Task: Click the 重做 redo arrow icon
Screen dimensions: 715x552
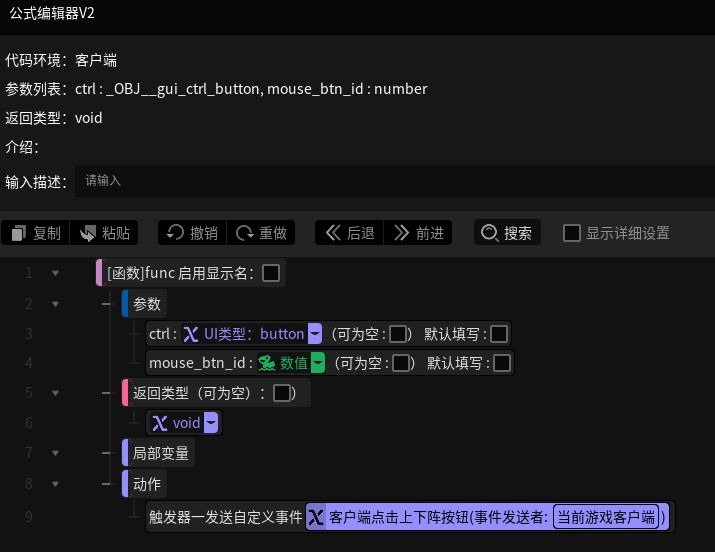Action: pos(244,233)
